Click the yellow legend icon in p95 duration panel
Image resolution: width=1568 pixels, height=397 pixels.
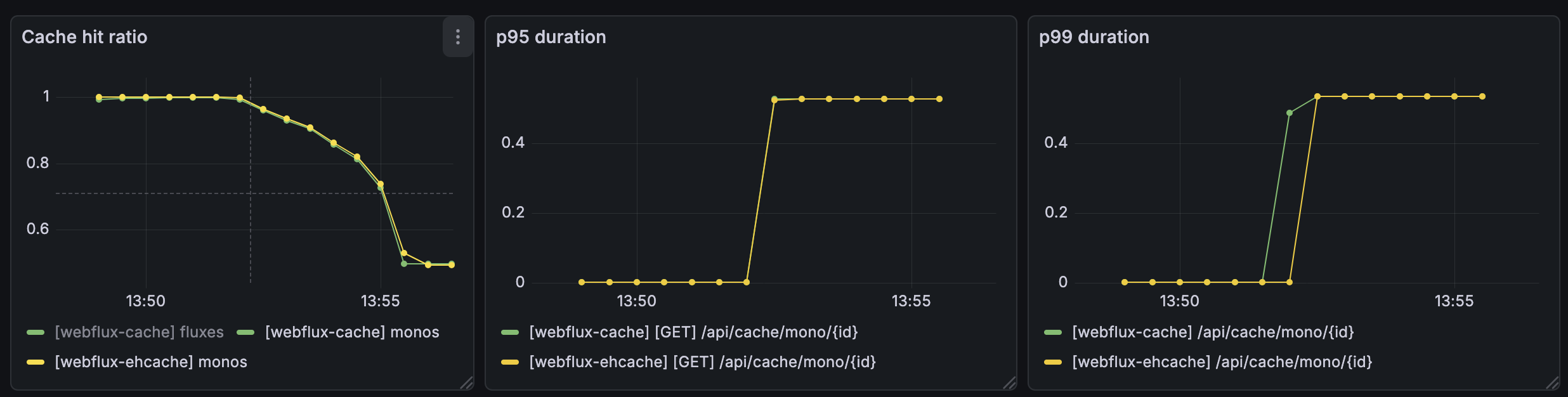pyautogui.click(x=509, y=363)
